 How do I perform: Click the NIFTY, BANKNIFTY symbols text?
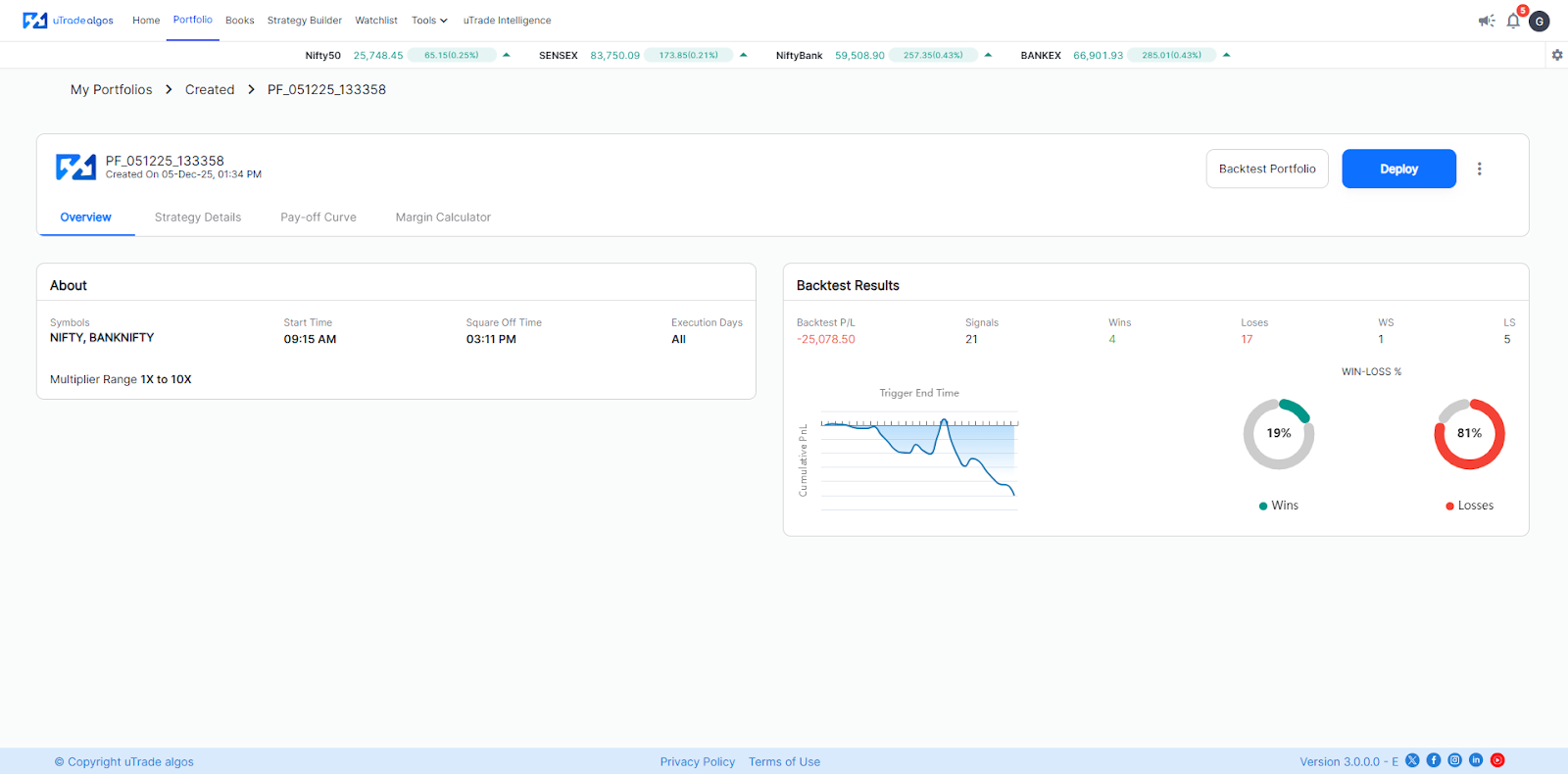point(102,337)
